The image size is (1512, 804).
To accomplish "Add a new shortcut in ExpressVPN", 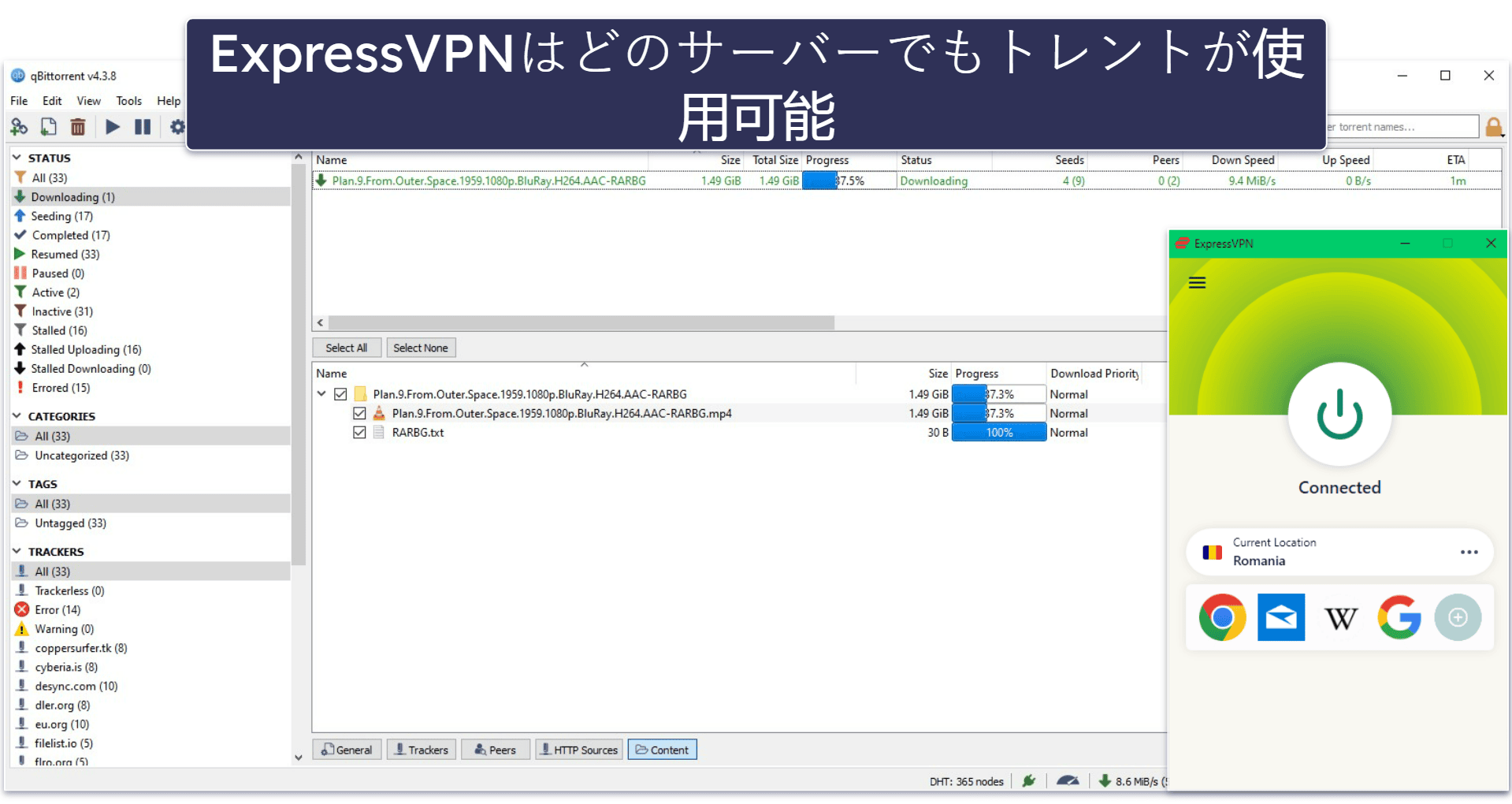I will [1458, 617].
